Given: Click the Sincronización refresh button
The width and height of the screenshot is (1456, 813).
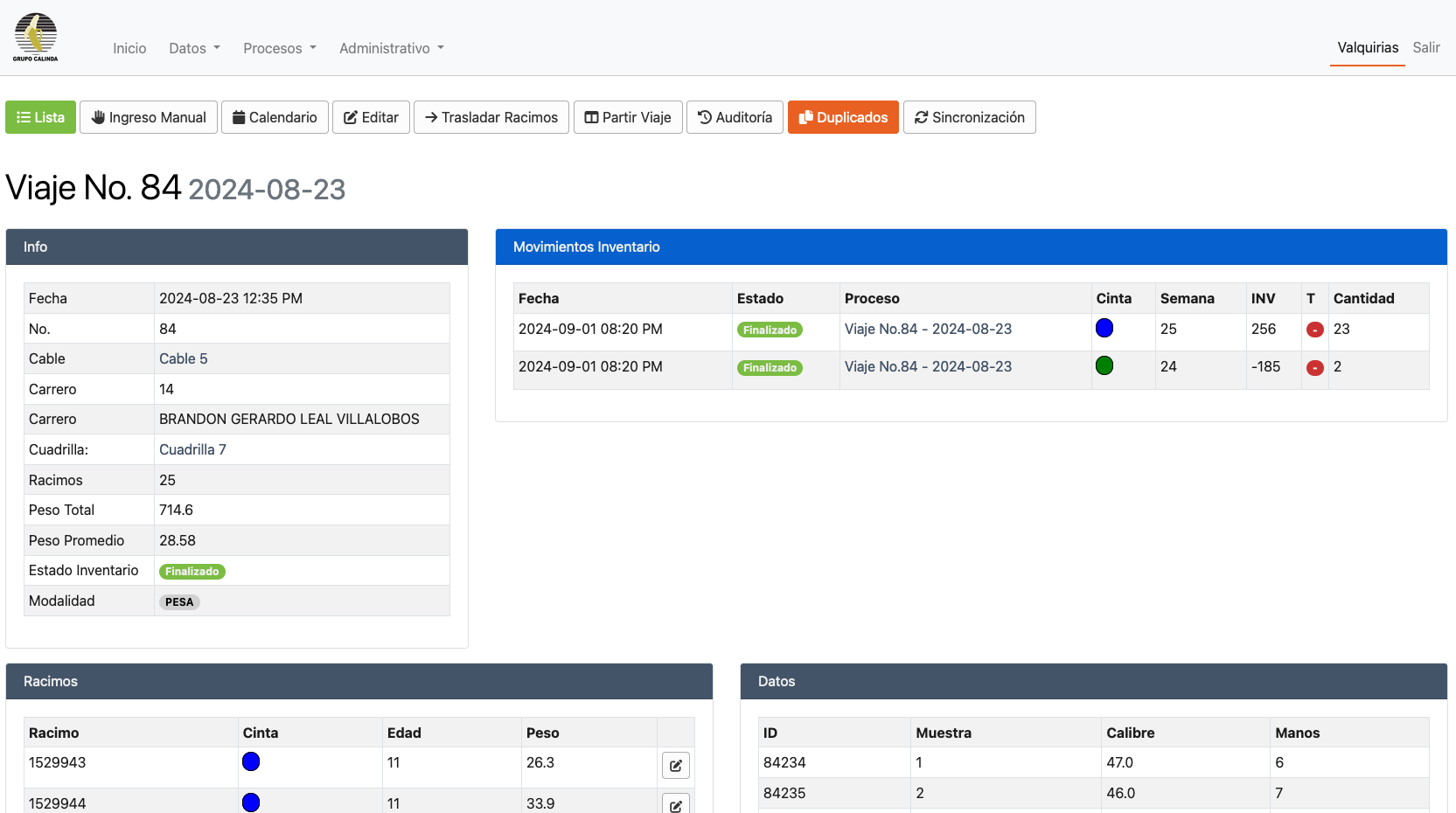Looking at the screenshot, I should pyautogui.click(x=969, y=117).
